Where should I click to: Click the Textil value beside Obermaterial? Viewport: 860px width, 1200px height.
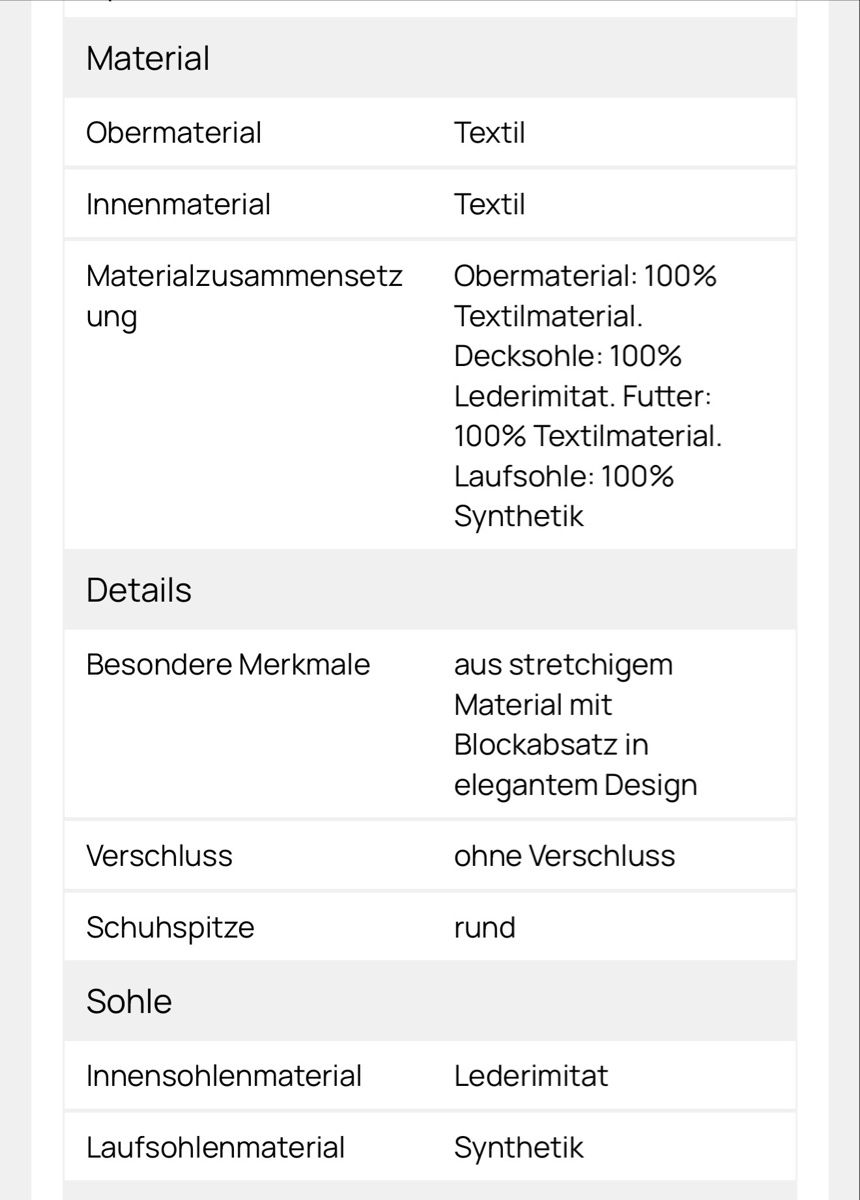[x=489, y=133]
